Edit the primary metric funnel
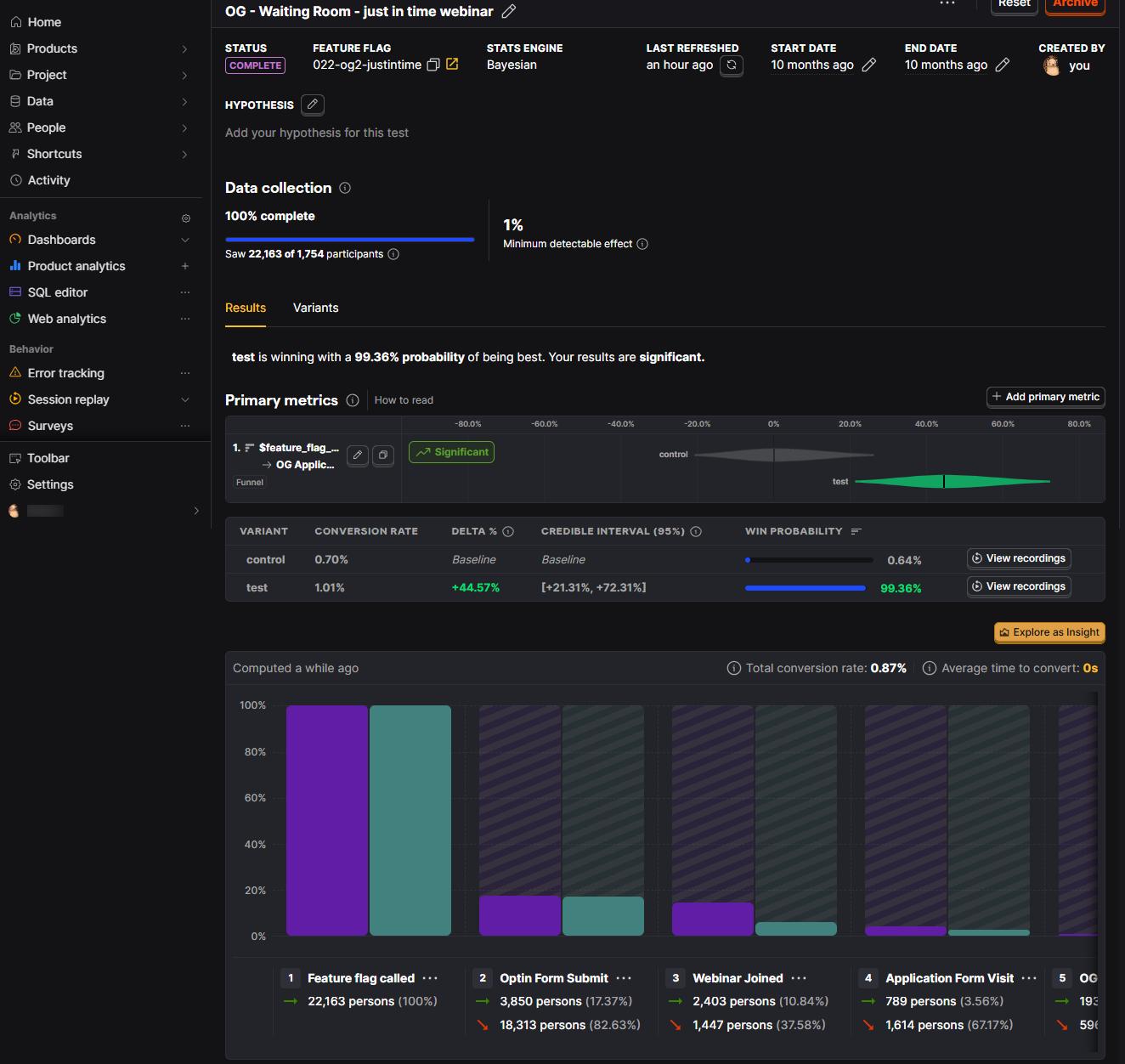 tap(358, 456)
